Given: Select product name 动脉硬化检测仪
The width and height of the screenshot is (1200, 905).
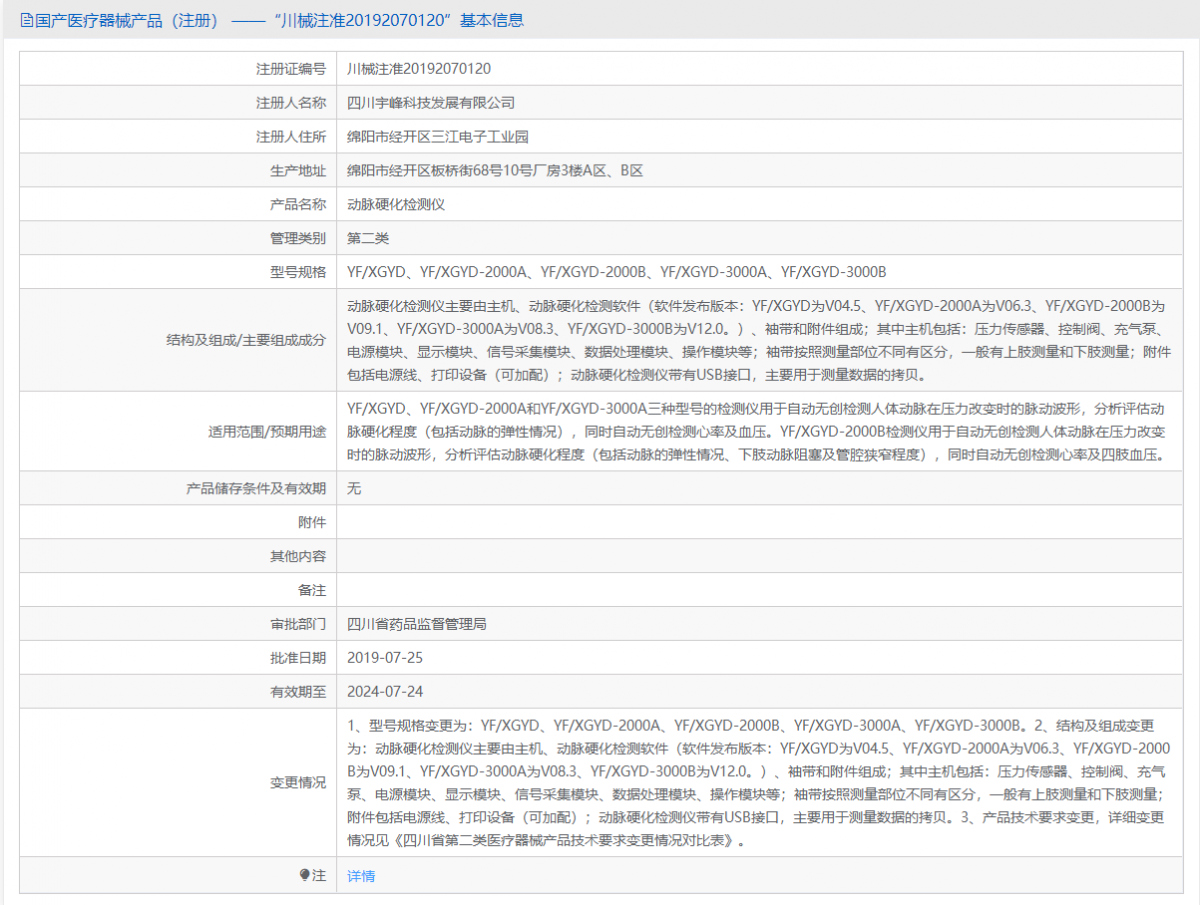Looking at the screenshot, I should pos(396,204).
